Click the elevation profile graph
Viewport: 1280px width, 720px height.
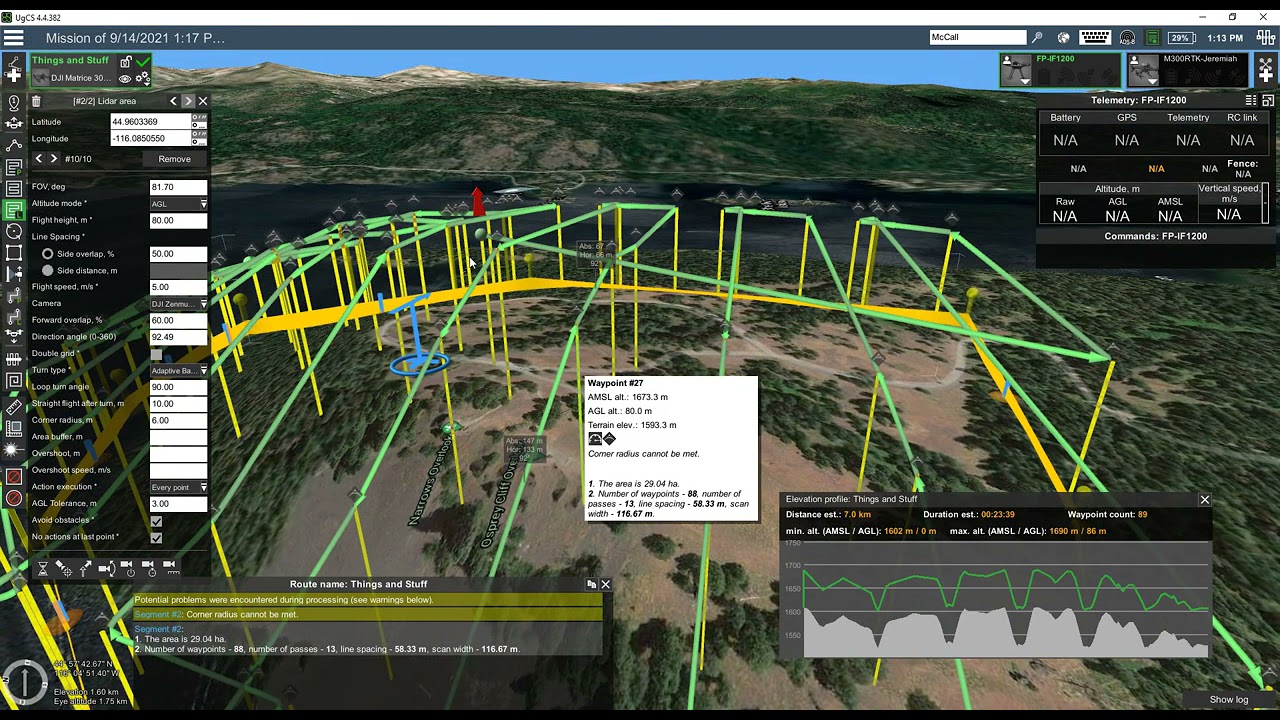[995, 598]
